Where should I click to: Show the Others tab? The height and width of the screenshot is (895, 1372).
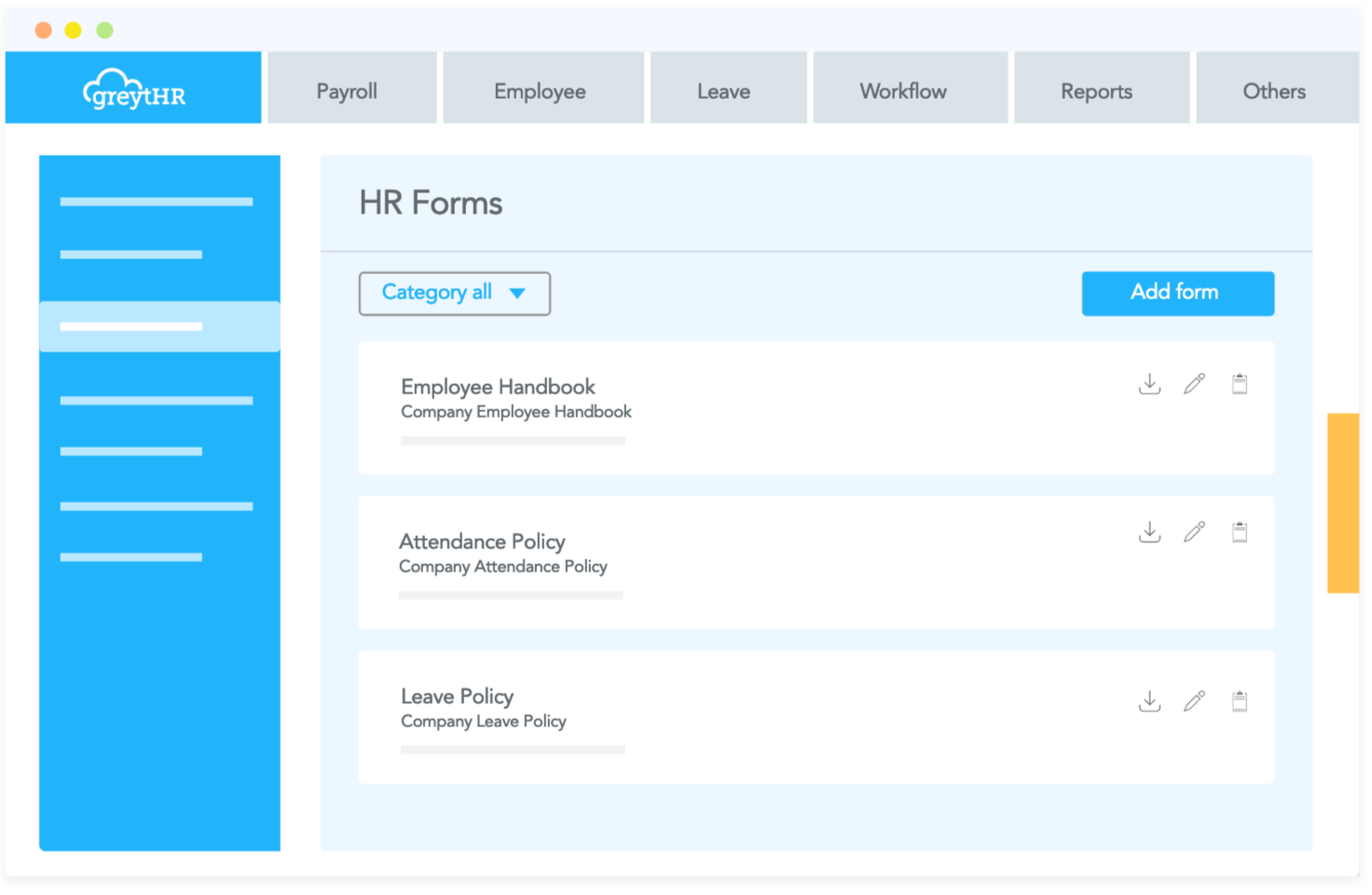pyautogui.click(x=1273, y=91)
